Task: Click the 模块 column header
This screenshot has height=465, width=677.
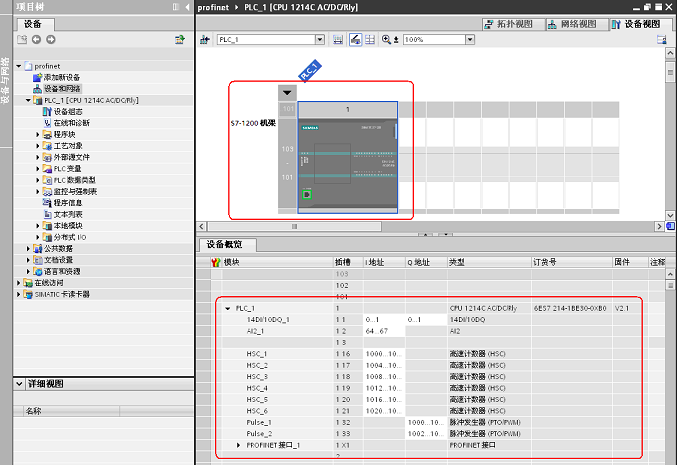Action: pyautogui.click(x=277, y=262)
